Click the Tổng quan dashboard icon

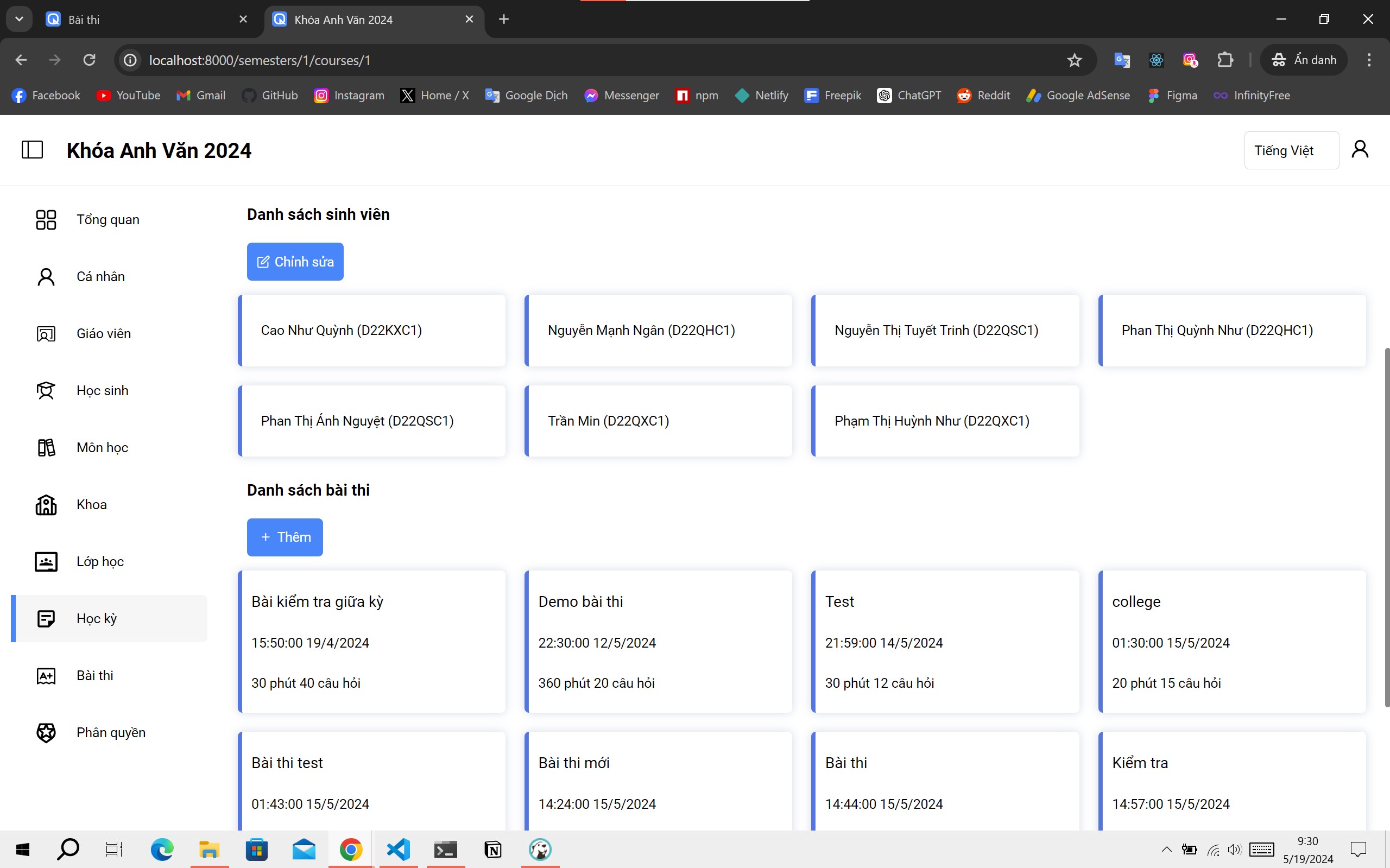46,219
